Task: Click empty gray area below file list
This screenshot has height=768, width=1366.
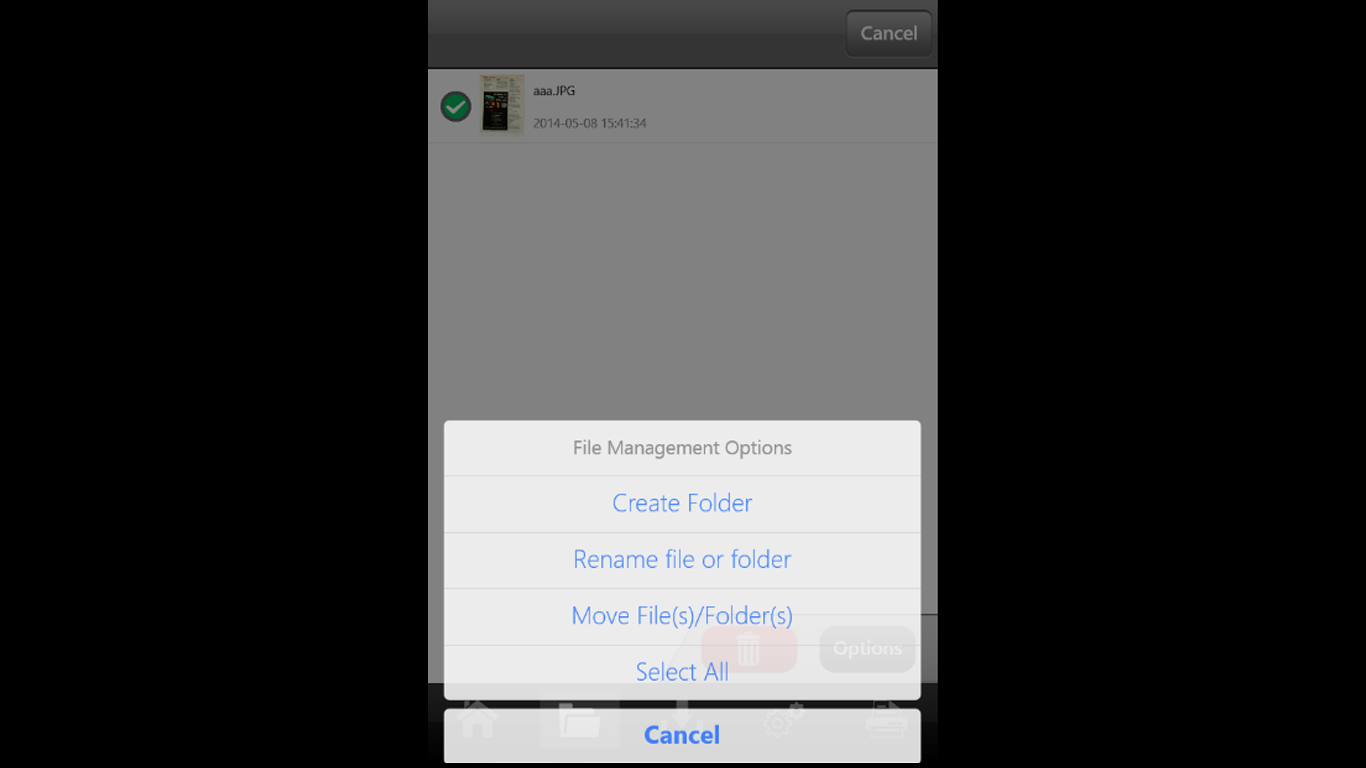Action: click(x=682, y=280)
